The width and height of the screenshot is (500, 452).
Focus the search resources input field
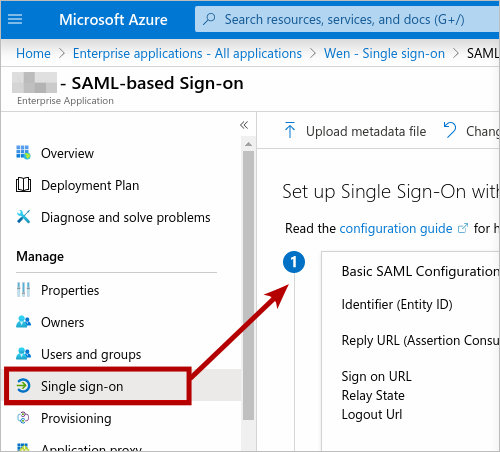coord(347,19)
